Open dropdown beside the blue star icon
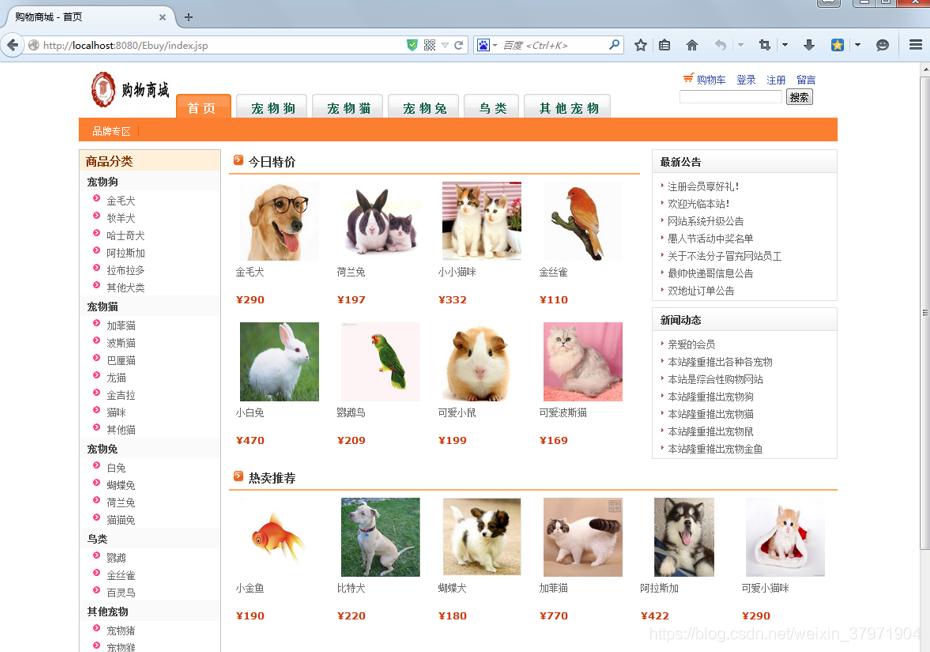 pos(857,44)
